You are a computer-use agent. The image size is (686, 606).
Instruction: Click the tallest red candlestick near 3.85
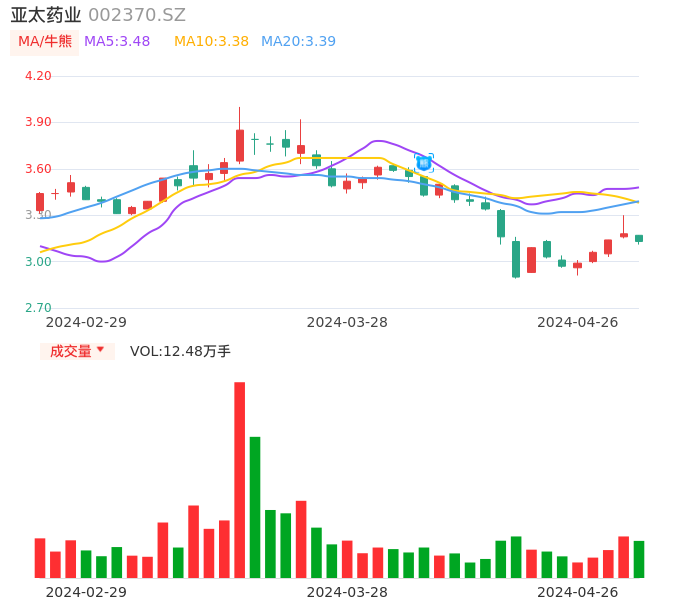click(240, 145)
